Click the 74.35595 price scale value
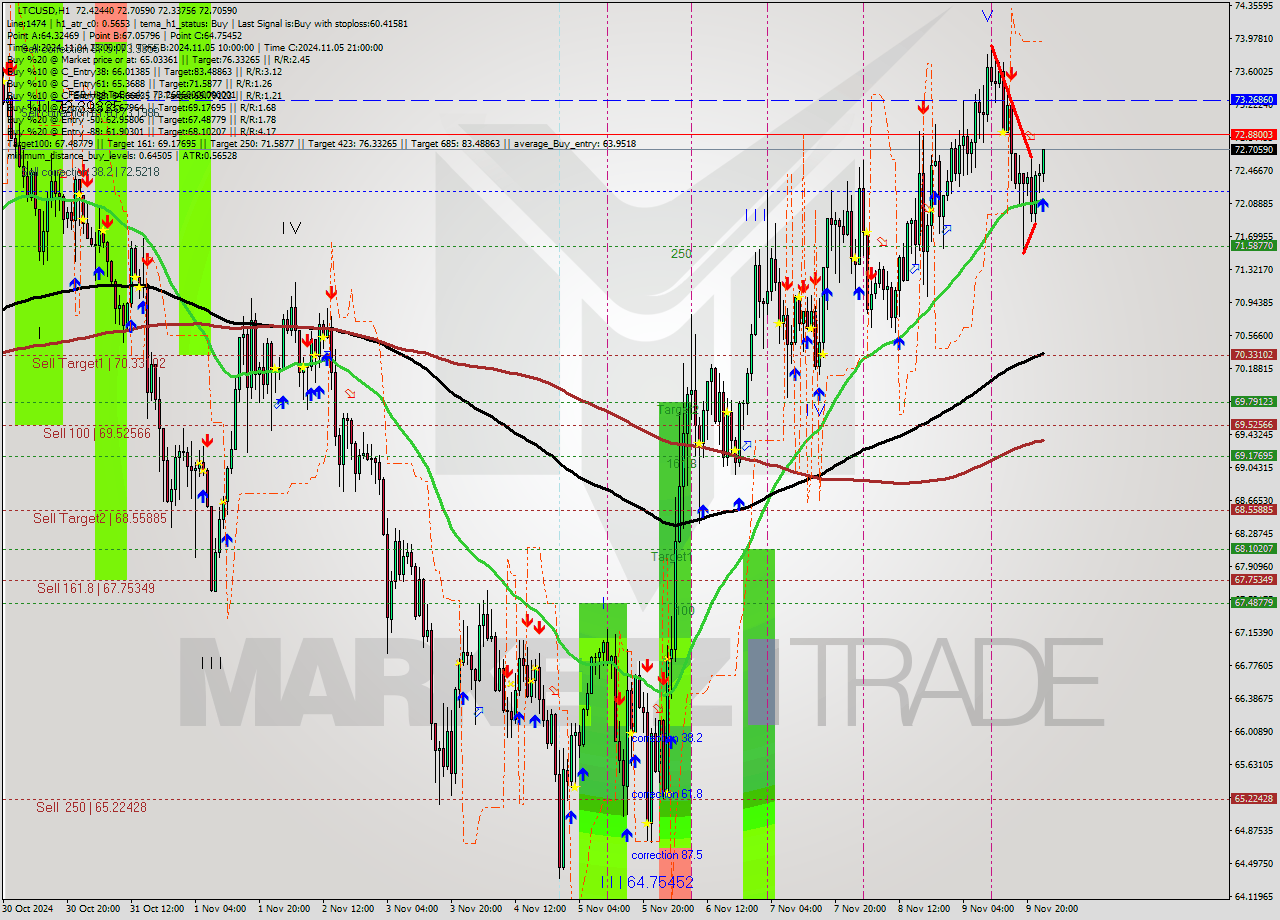The image size is (1280, 920). (1253, 6)
